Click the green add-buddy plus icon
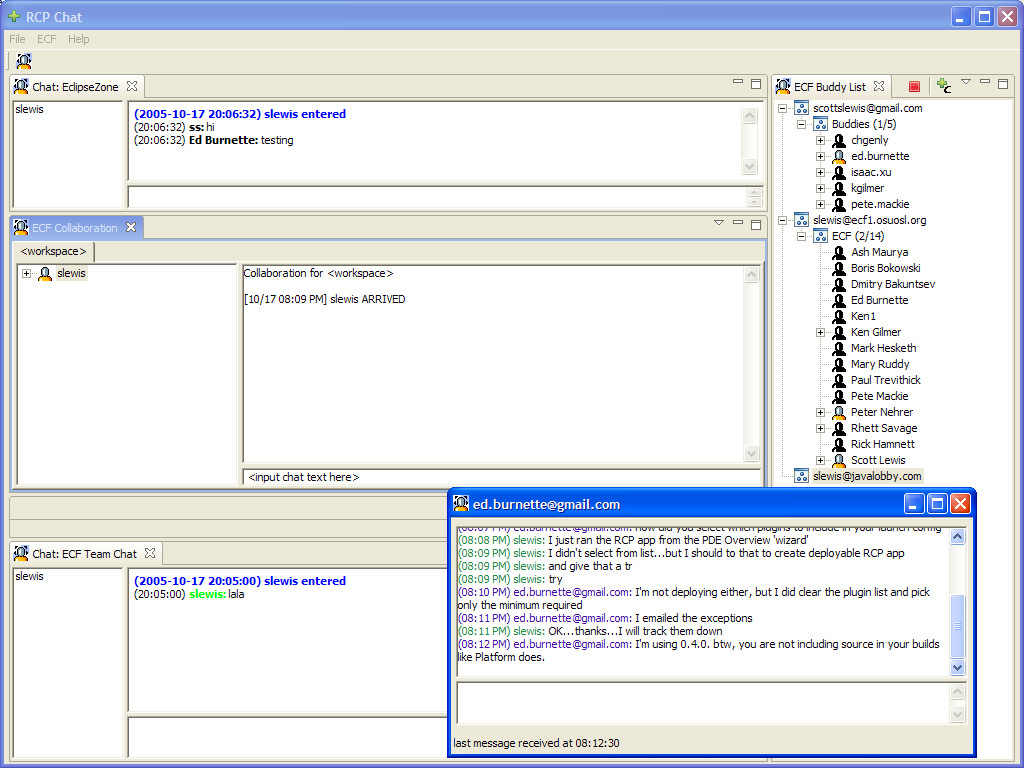 click(943, 87)
